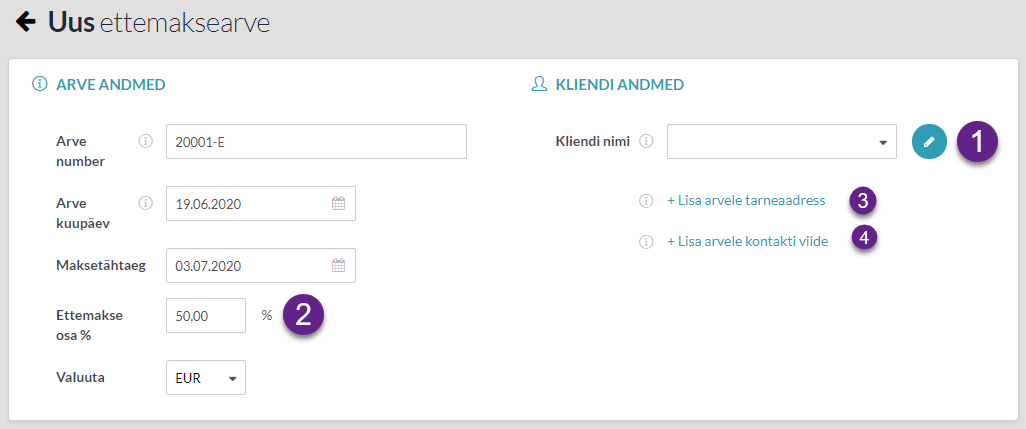
Task: Add delivery address via Lisa arvele tarneaadress
Action: [746, 201]
